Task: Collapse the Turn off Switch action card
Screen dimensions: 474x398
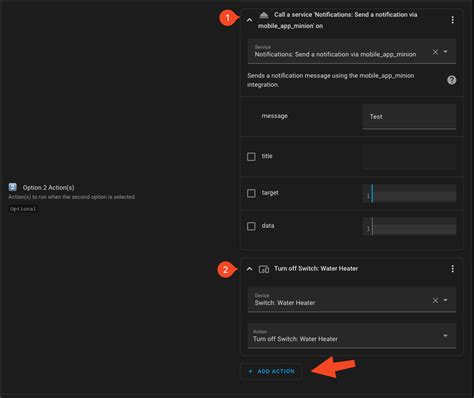Action: pyautogui.click(x=249, y=269)
